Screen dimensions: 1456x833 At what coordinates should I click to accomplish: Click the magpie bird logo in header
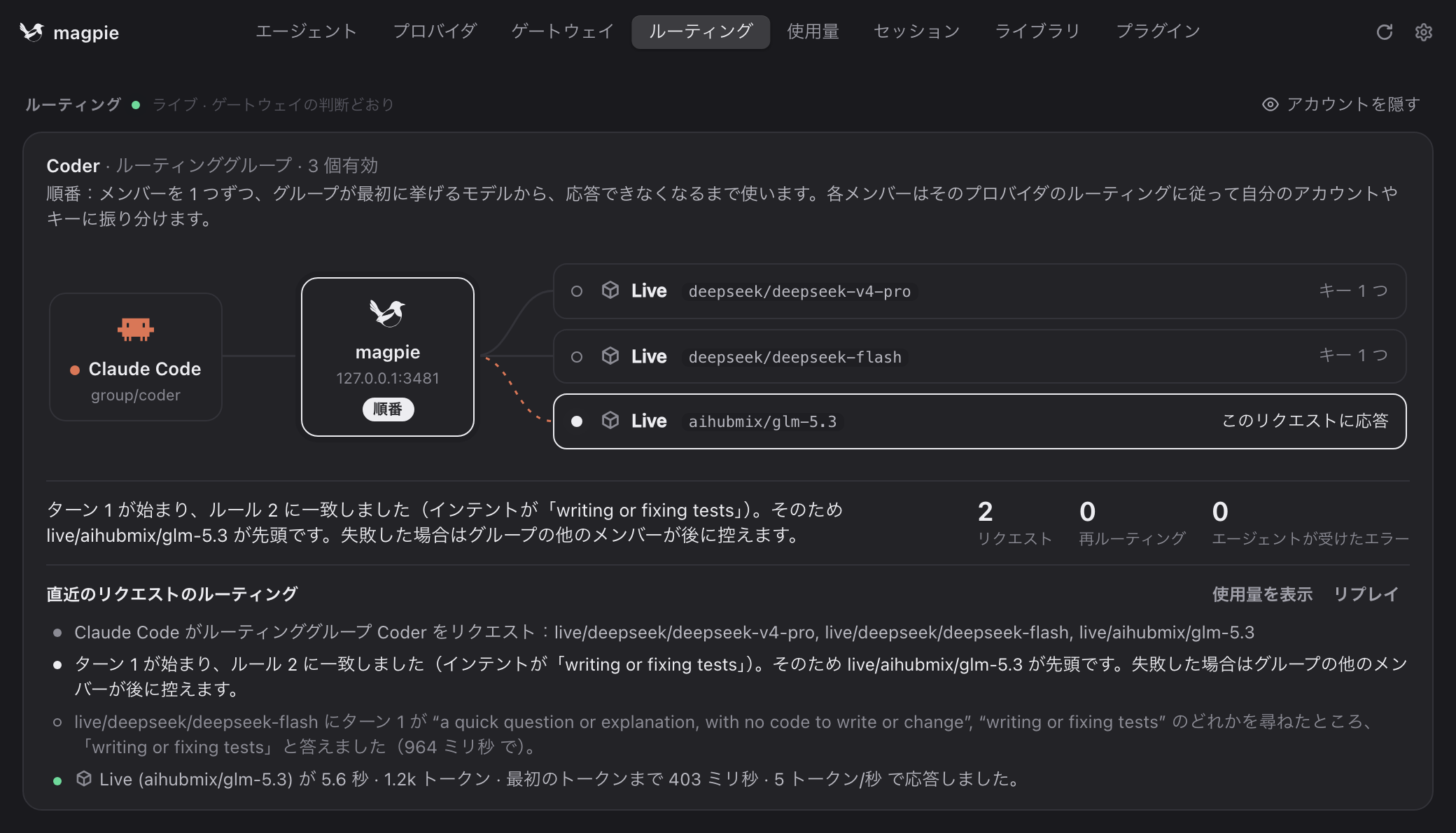point(31,32)
